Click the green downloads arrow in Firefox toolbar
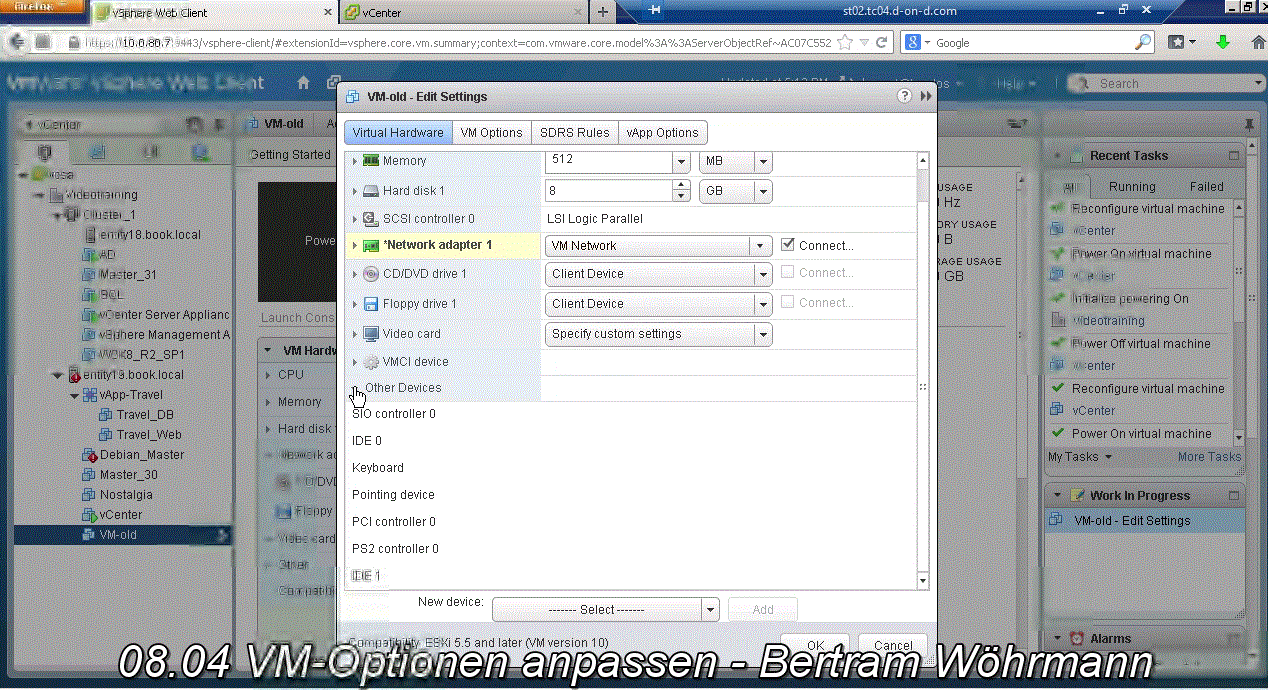The height and width of the screenshot is (690, 1268). click(x=1223, y=42)
